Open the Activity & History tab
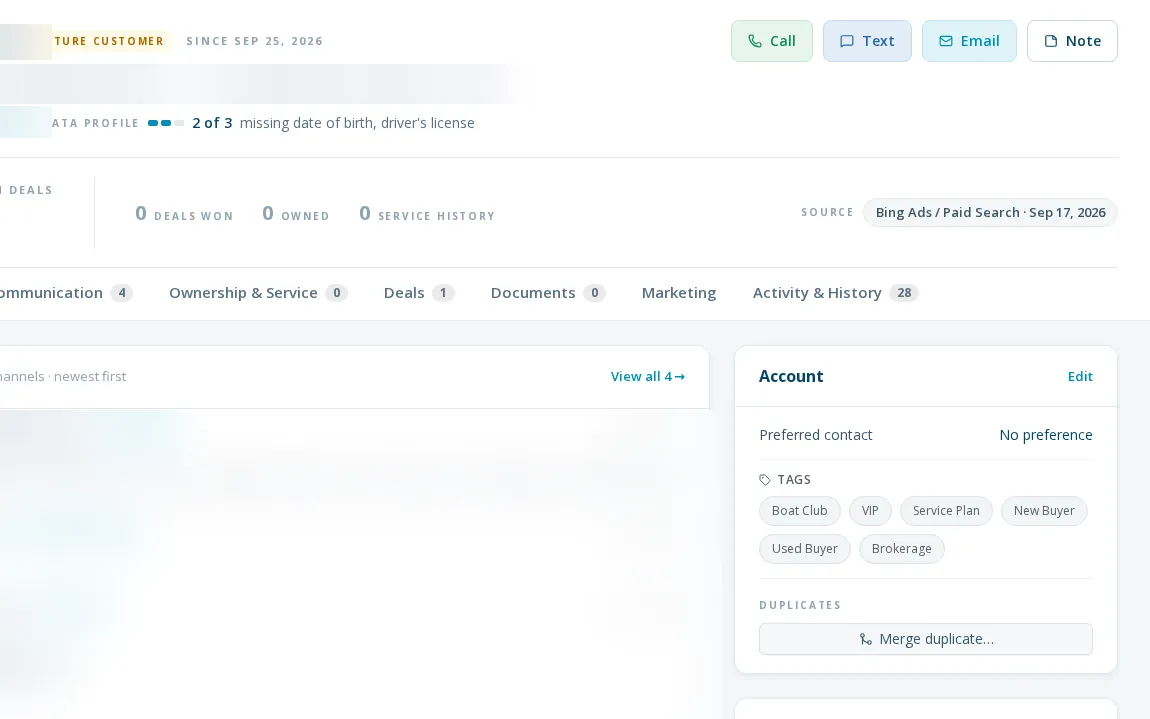The image size is (1150, 719). tap(835, 293)
